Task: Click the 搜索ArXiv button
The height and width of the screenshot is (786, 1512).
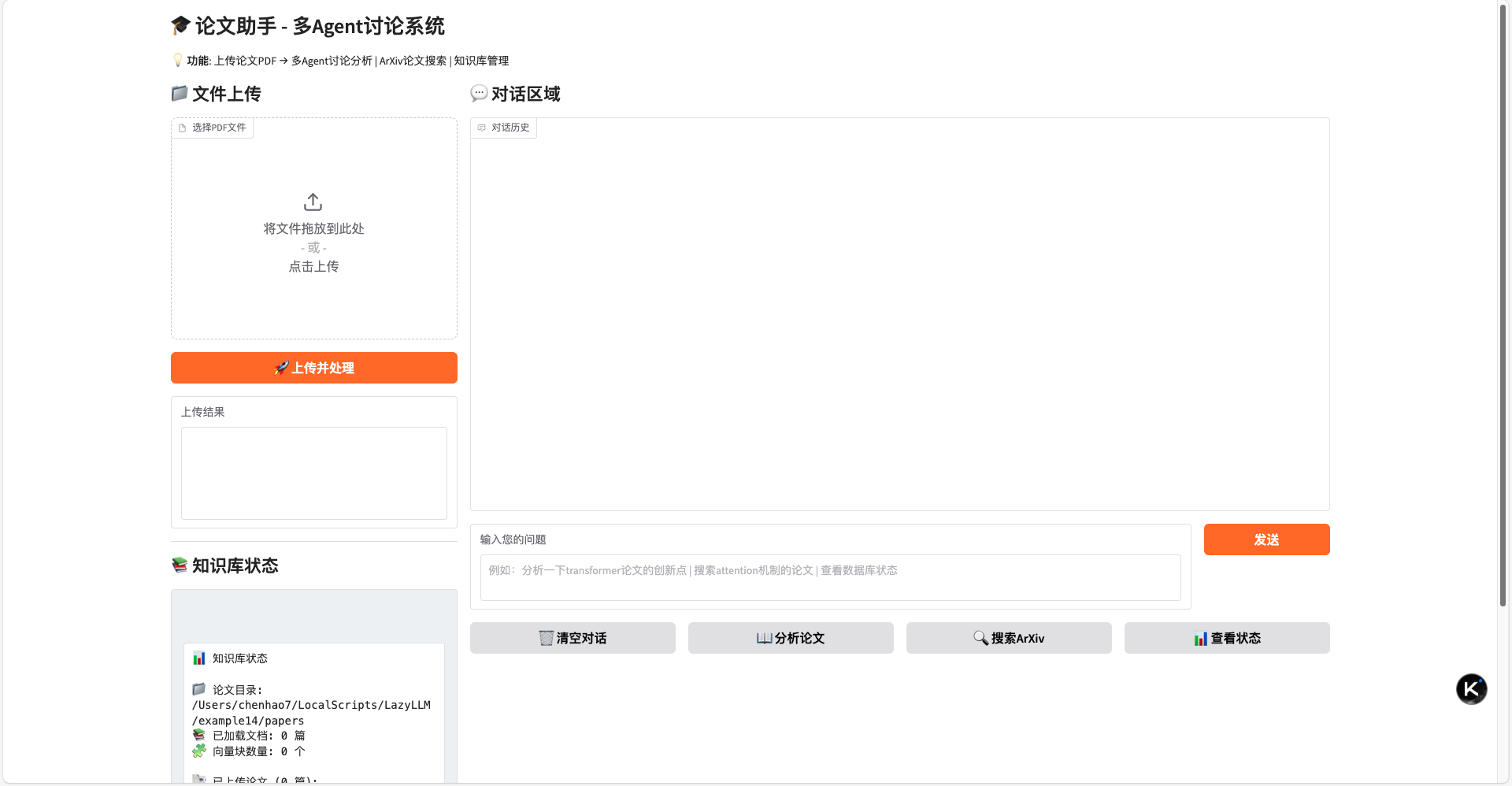Action: click(x=1009, y=638)
